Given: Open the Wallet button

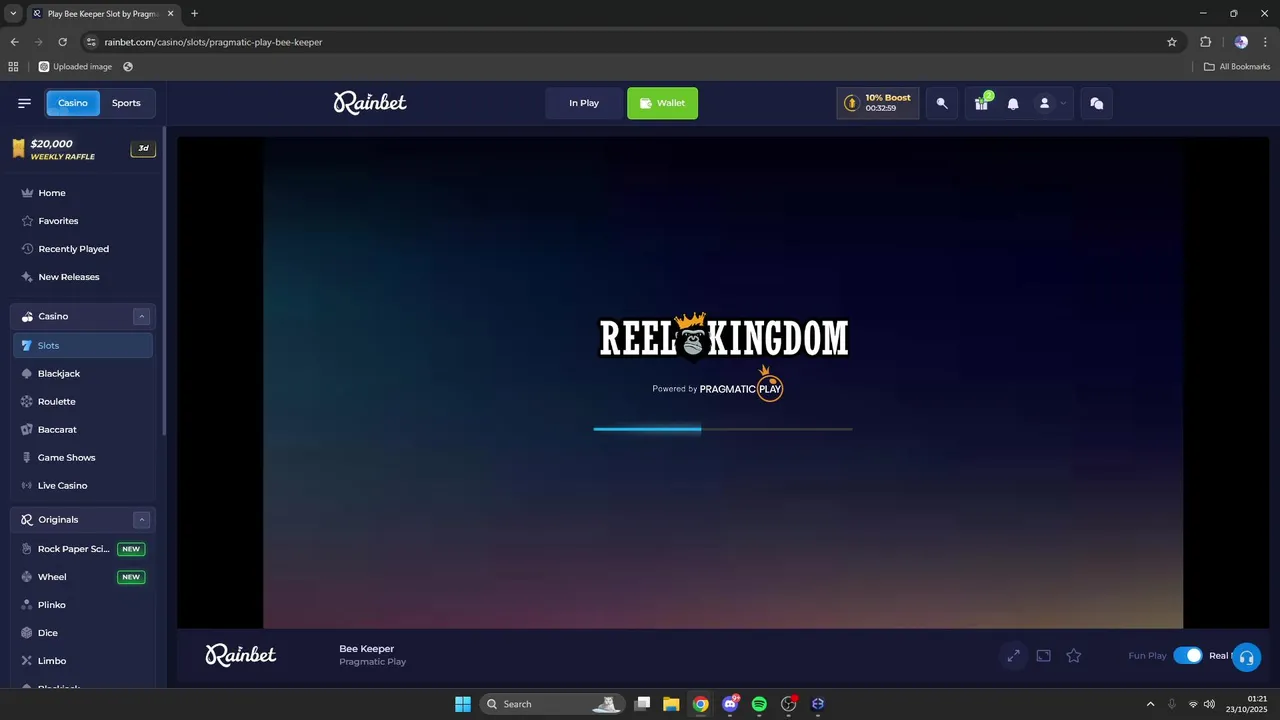Looking at the screenshot, I should click(662, 103).
